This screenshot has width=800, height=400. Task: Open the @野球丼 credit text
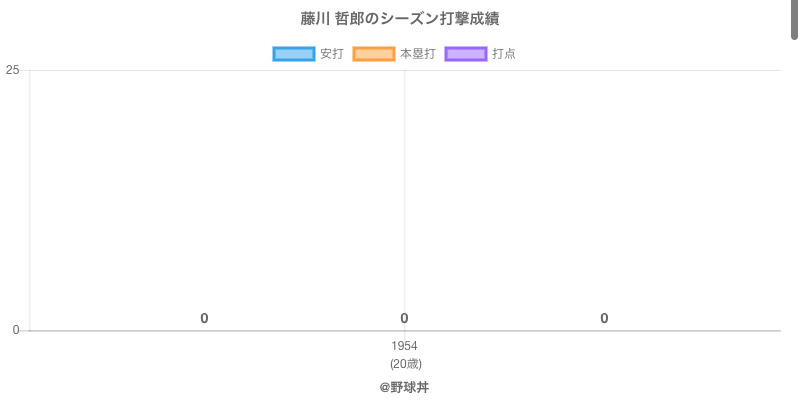[x=404, y=387]
